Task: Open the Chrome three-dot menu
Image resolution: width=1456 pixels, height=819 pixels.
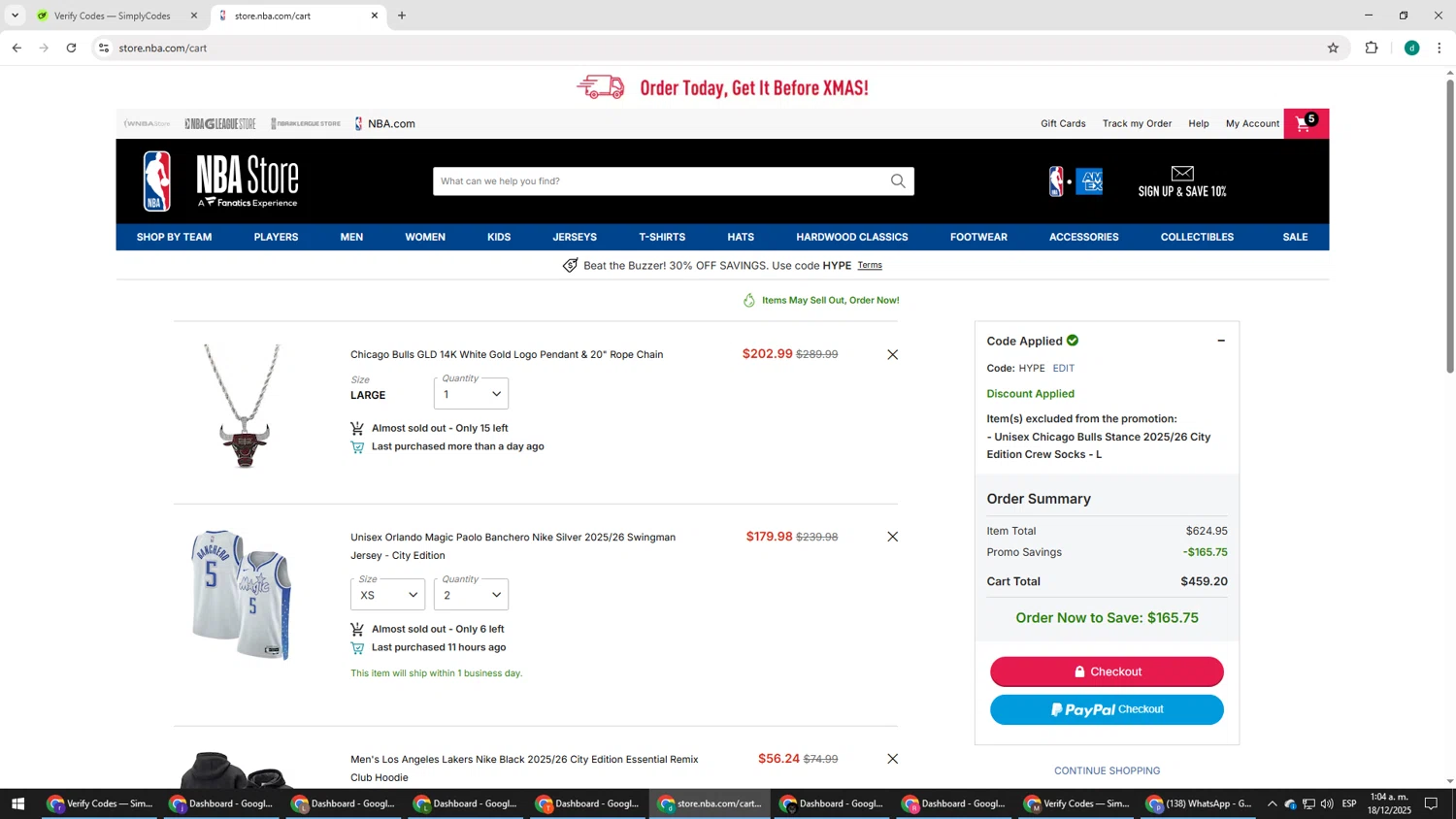Action: pyautogui.click(x=1439, y=48)
